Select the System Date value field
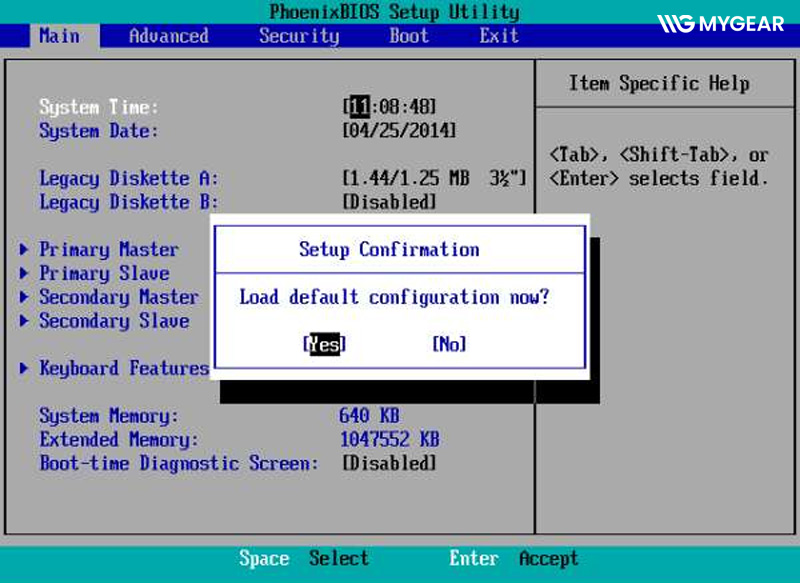The width and height of the screenshot is (800, 583). coord(399,131)
